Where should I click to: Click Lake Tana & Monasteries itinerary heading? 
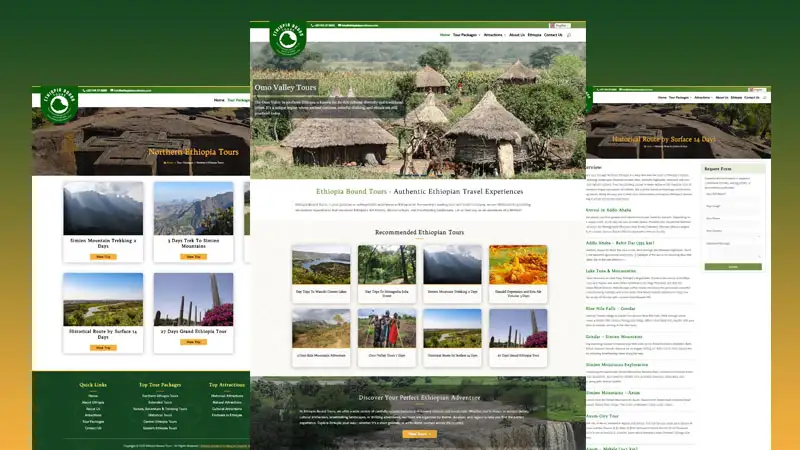coord(611,271)
